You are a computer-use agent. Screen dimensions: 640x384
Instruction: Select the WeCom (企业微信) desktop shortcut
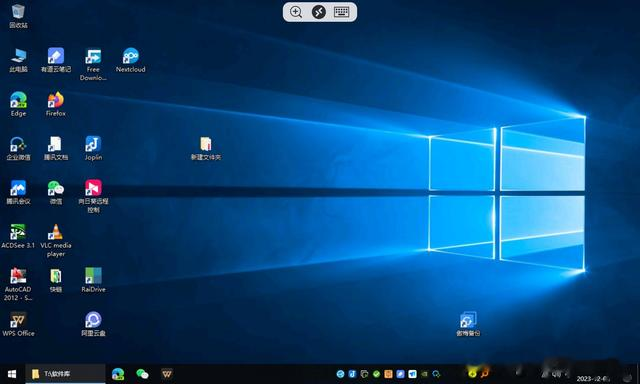18,148
